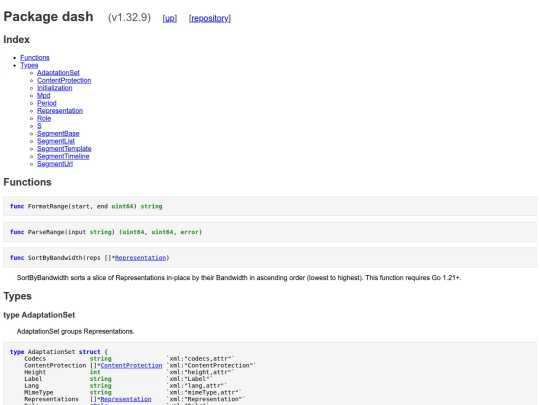Click the xml:"mimeType,attr" tag
This screenshot has width=540, height=405.
pyautogui.click(x=204, y=392)
